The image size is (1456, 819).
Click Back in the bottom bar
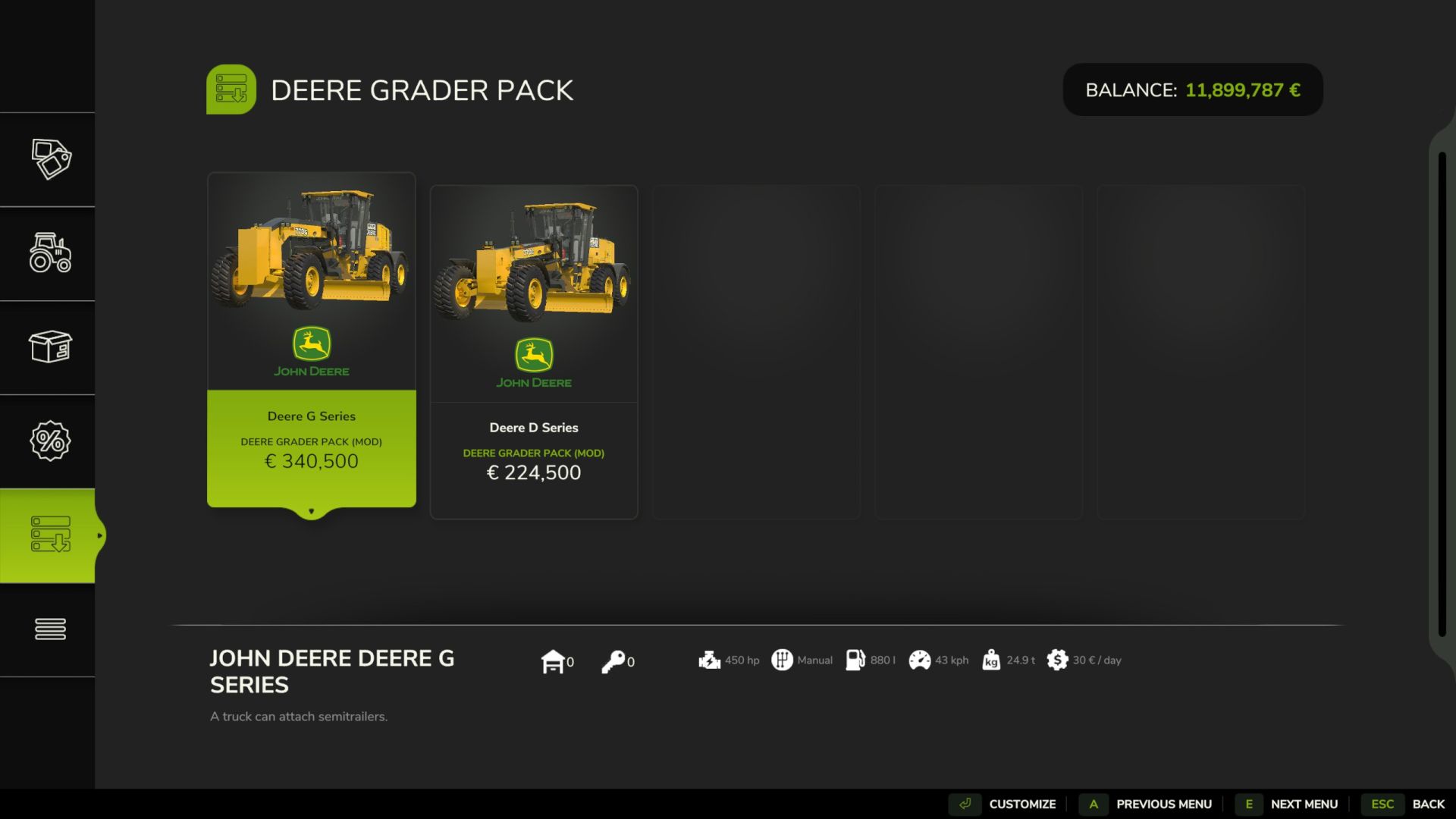1429,804
